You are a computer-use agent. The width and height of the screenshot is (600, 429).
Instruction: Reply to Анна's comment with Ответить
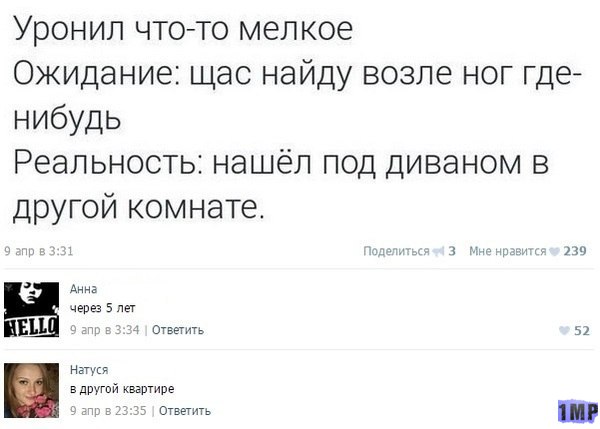[x=180, y=329]
